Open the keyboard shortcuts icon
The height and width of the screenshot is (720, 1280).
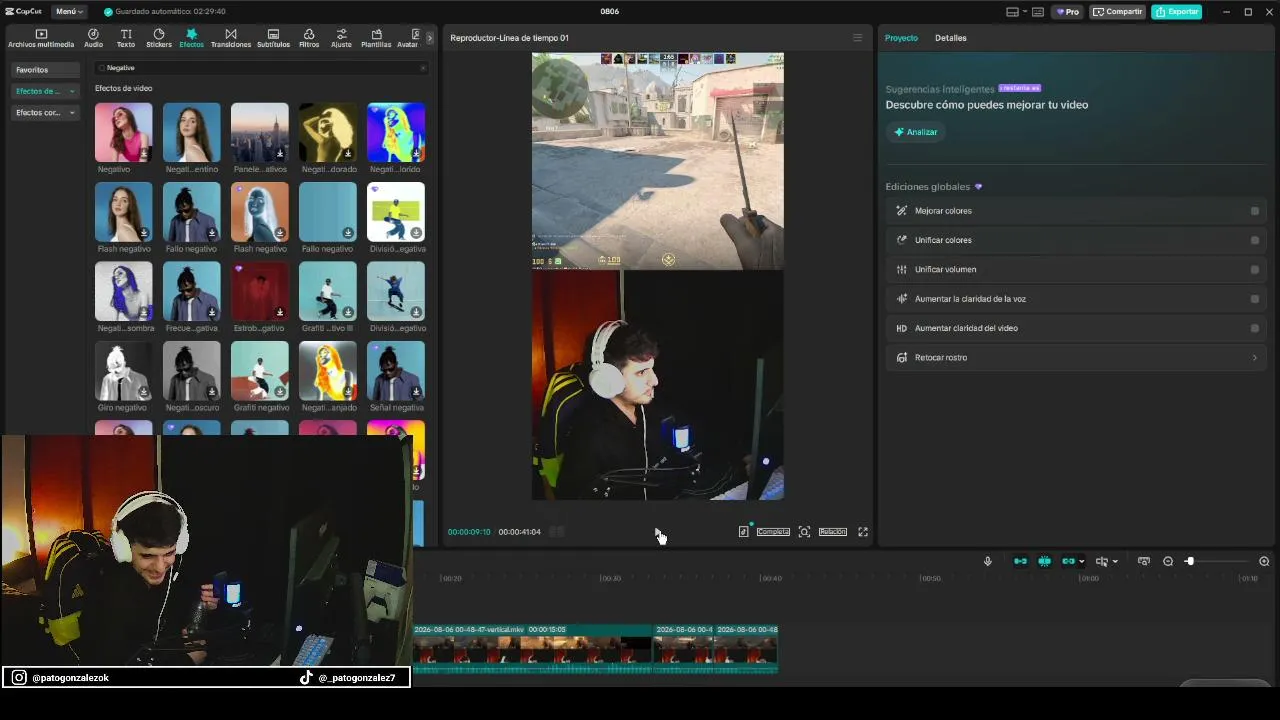point(1038,12)
